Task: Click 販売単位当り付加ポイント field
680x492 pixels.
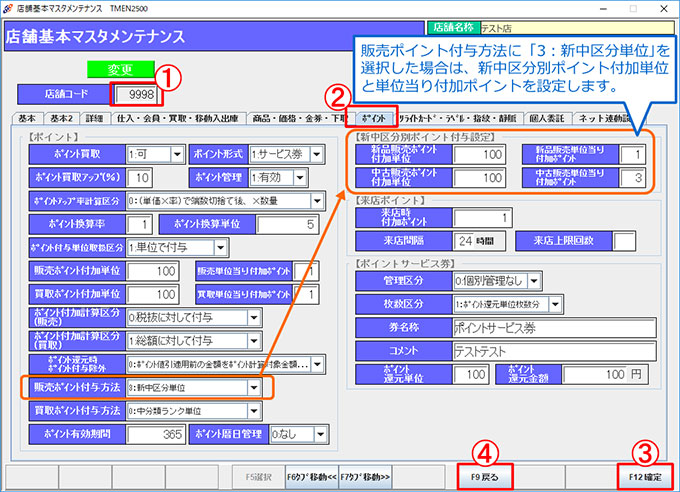Action: click(306, 271)
